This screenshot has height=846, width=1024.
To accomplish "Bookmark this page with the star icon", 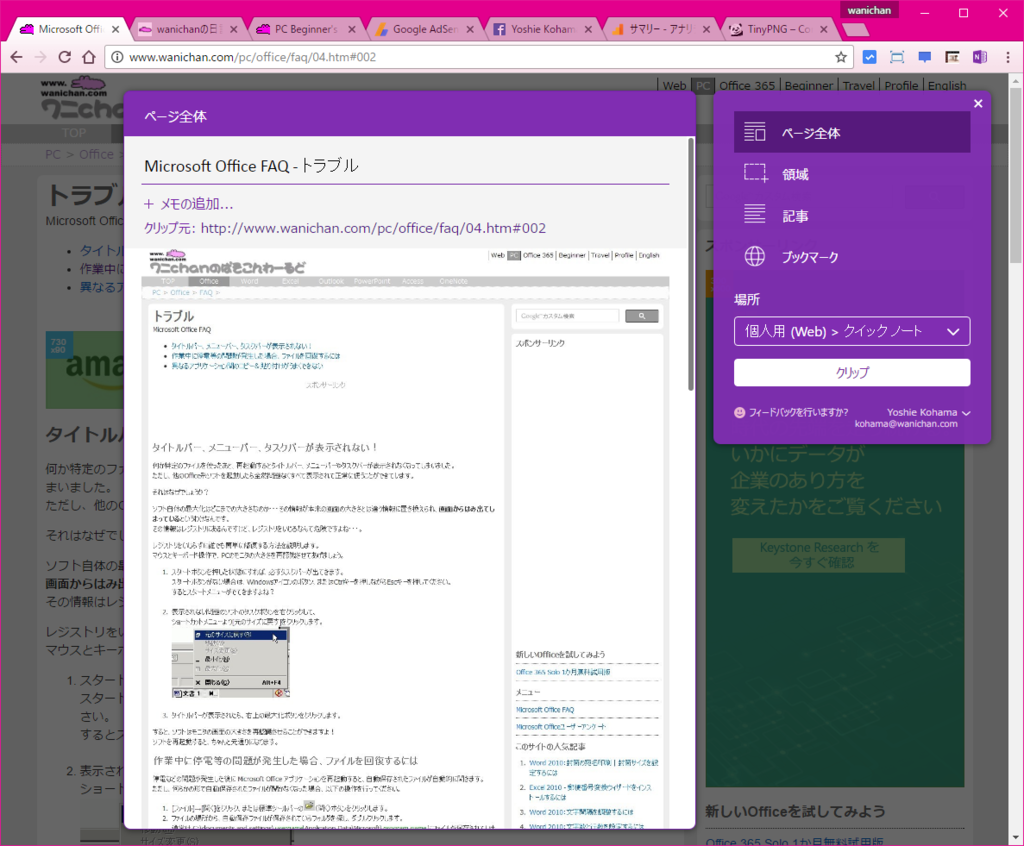I will point(840,57).
